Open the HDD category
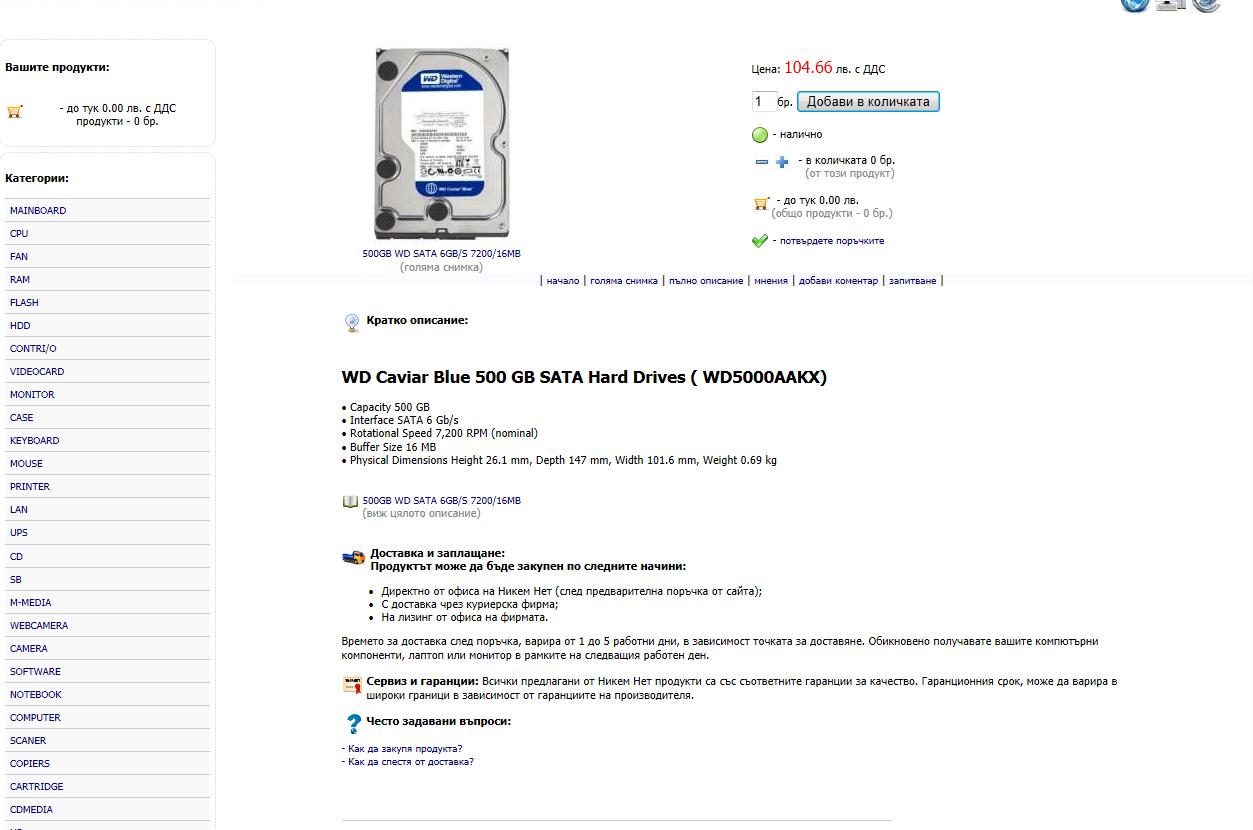 20,326
